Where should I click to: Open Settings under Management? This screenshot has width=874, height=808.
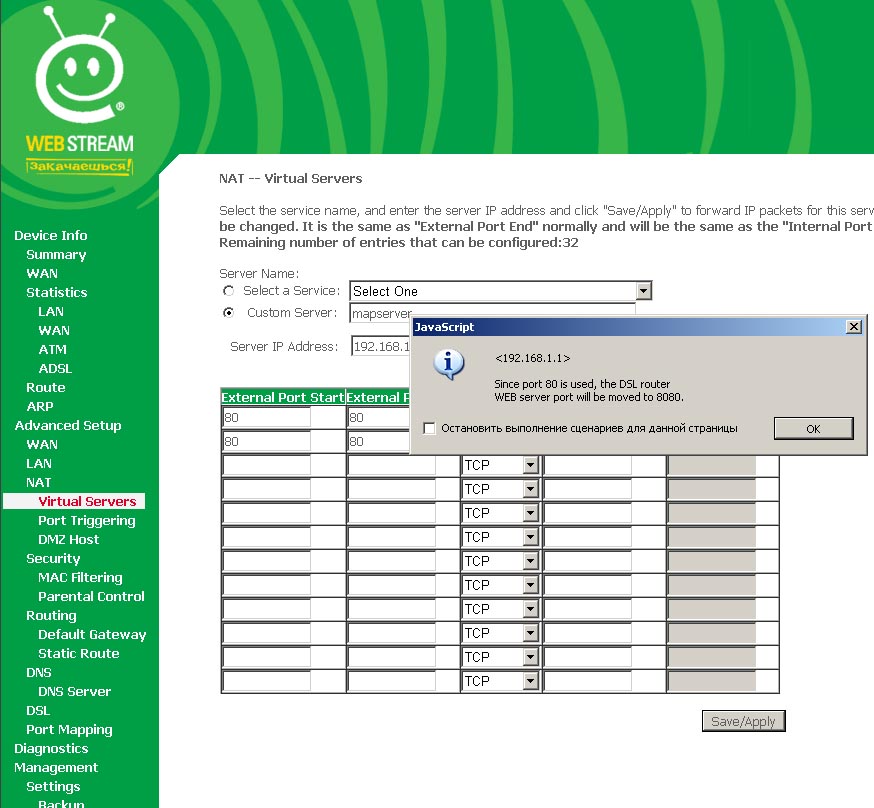click(x=54, y=786)
